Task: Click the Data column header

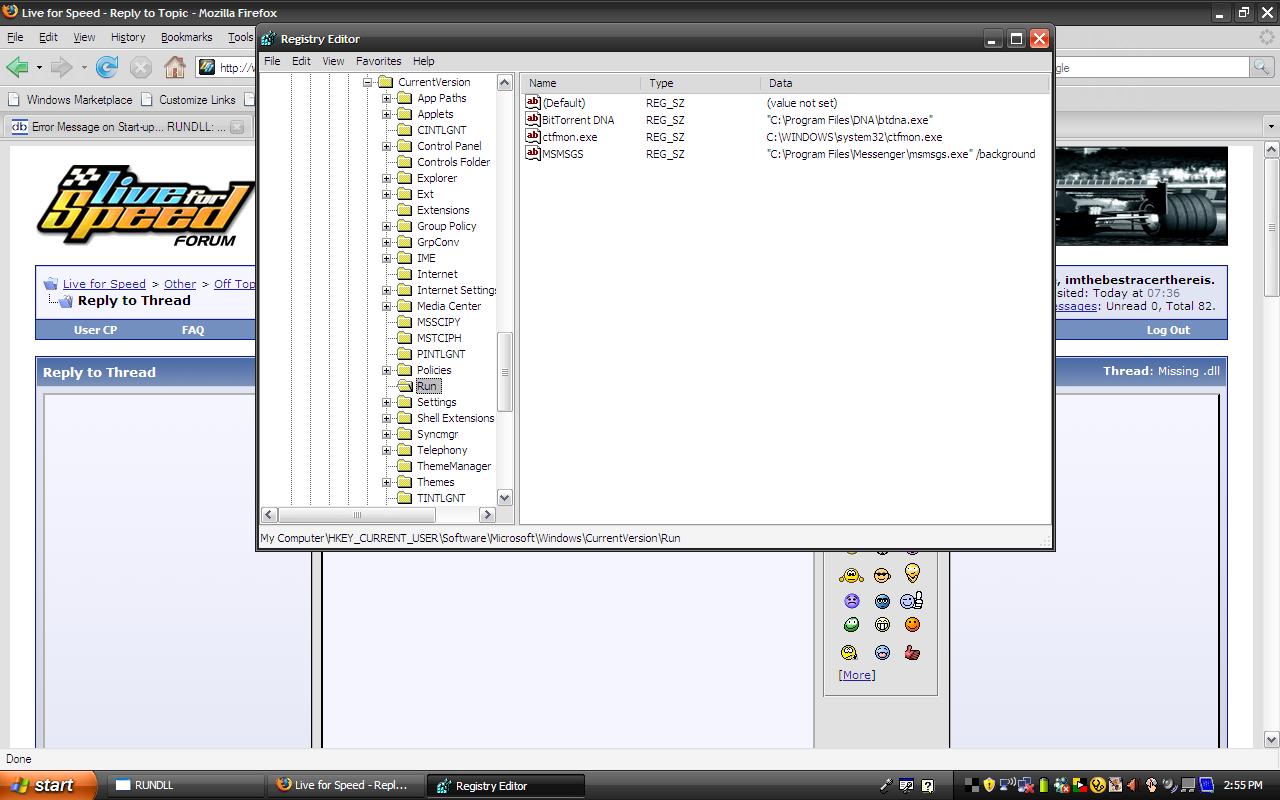Action: pyautogui.click(x=905, y=83)
